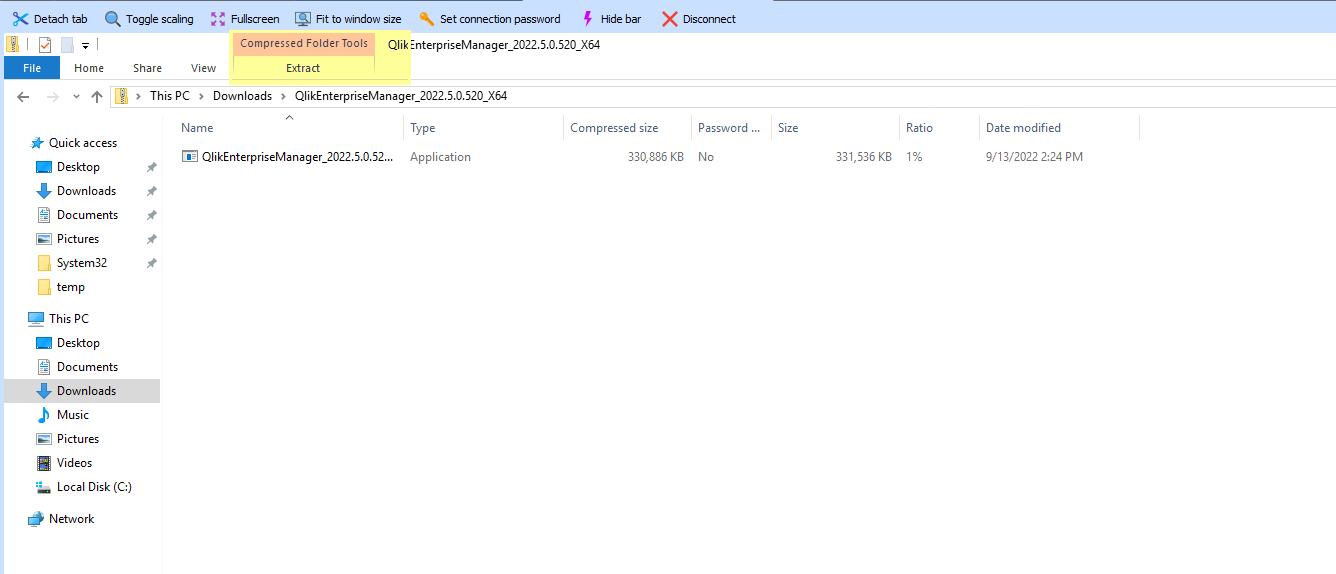Go back with the left arrow button
The image size is (1336, 574).
coord(23,96)
